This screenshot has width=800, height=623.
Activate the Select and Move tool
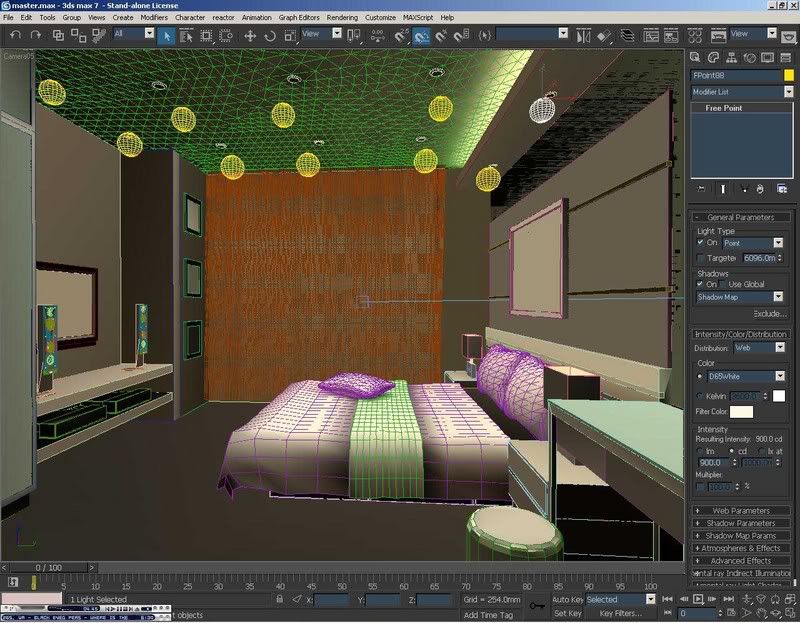click(x=250, y=36)
